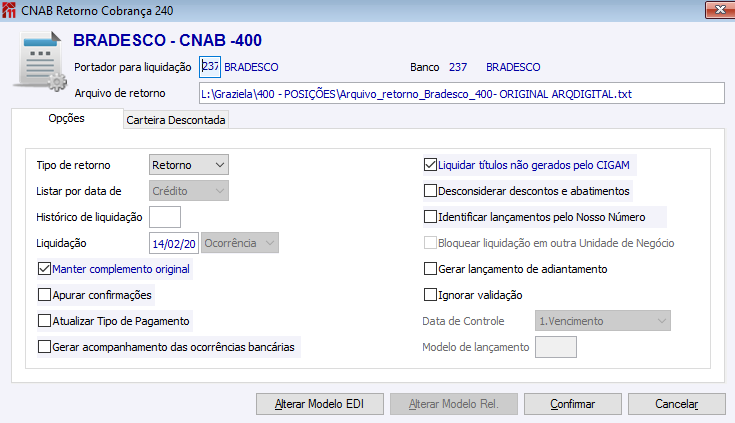Click the Bloquear liquidação em outra Unidade checkbox
Viewport: 735px width, 423px height.
point(430,243)
